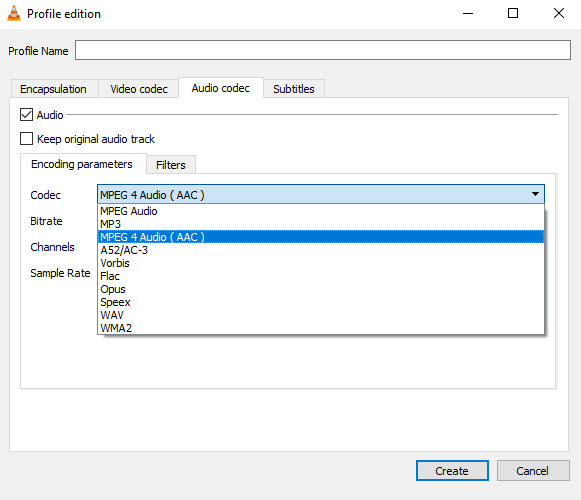Choose A52/AC-3 codec option
Viewport: 581px width, 500px height.
pos(321,250)
